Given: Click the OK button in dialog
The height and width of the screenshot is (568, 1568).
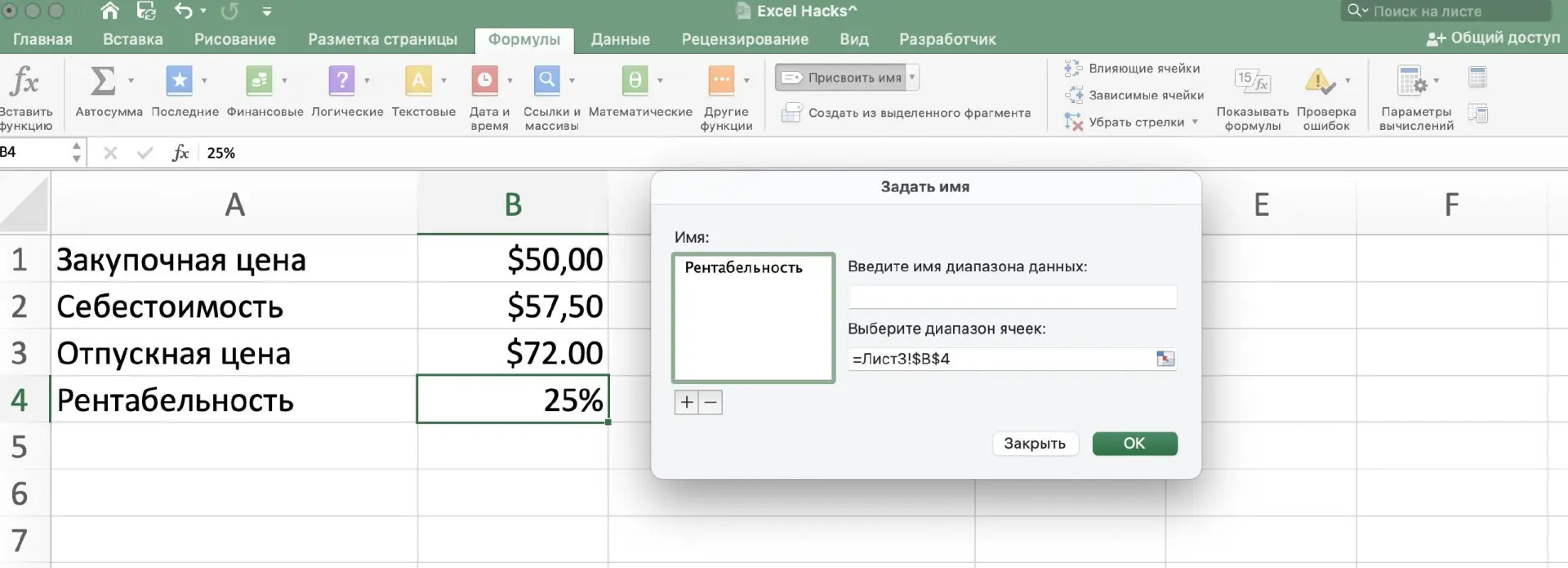Looking at the screenshot, I should [1134, 444].
